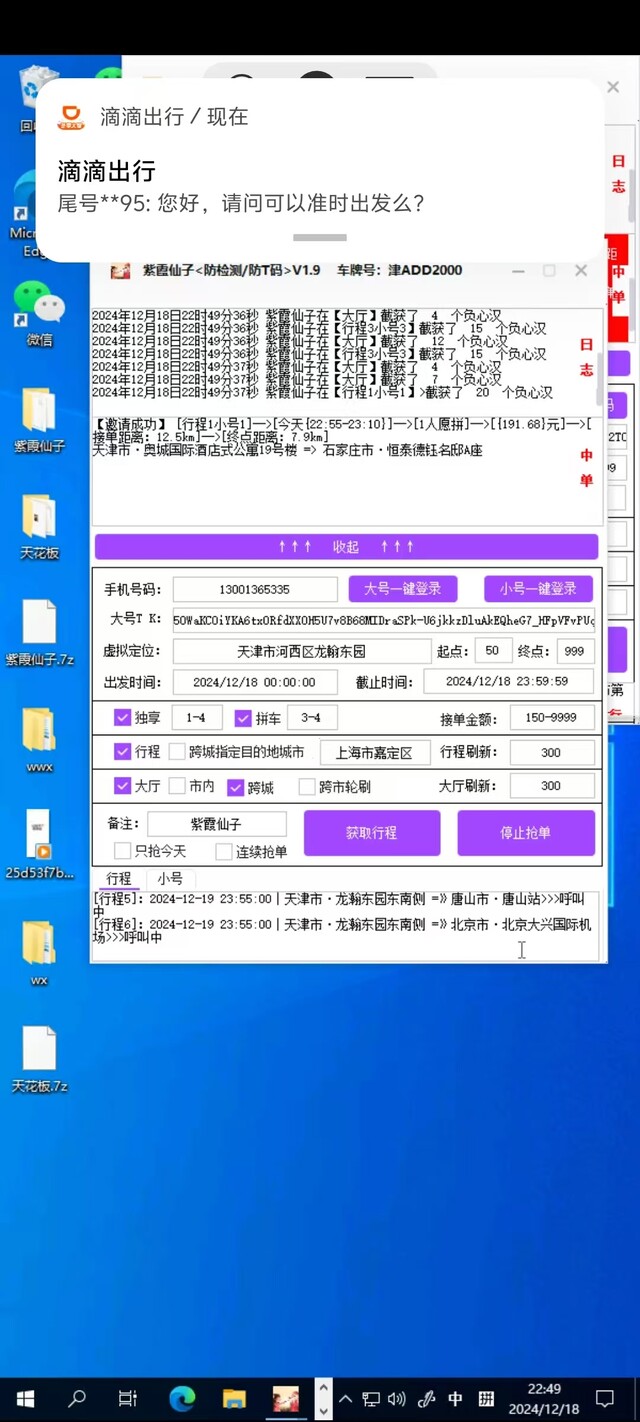This screenshot has width=640, height=1422.
Task: Click the 停止抢单 button
Action: [x=526, y=833]
